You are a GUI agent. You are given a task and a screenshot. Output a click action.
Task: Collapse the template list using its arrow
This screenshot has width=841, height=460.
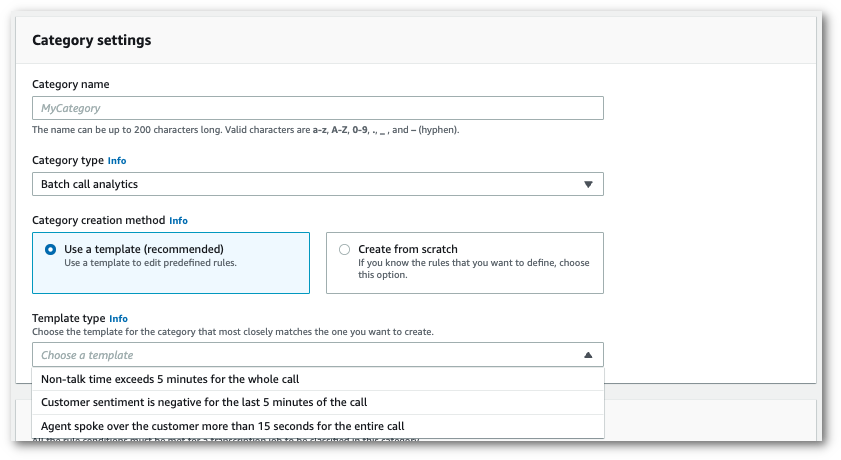[x=588, y=355]
